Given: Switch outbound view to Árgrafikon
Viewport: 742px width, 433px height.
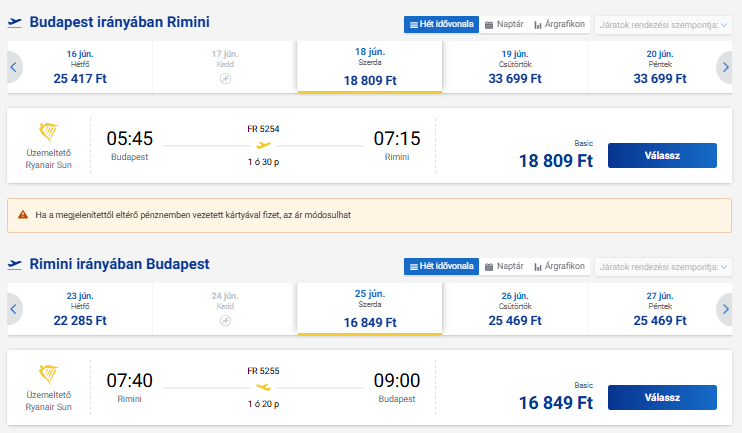Looking at the screenshot, I should [559, 24].
